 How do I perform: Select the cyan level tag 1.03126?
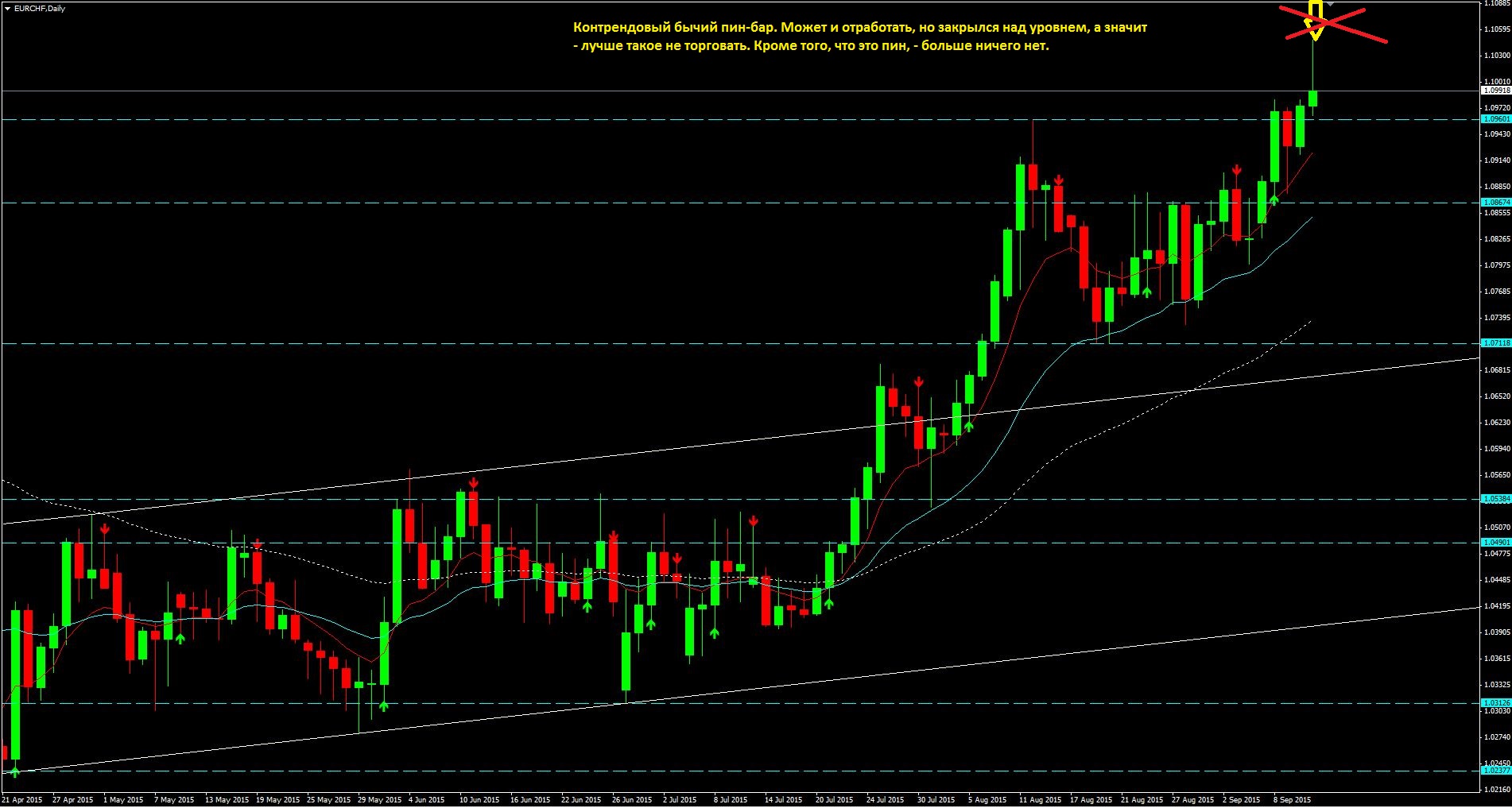[x=1496, y=703]
